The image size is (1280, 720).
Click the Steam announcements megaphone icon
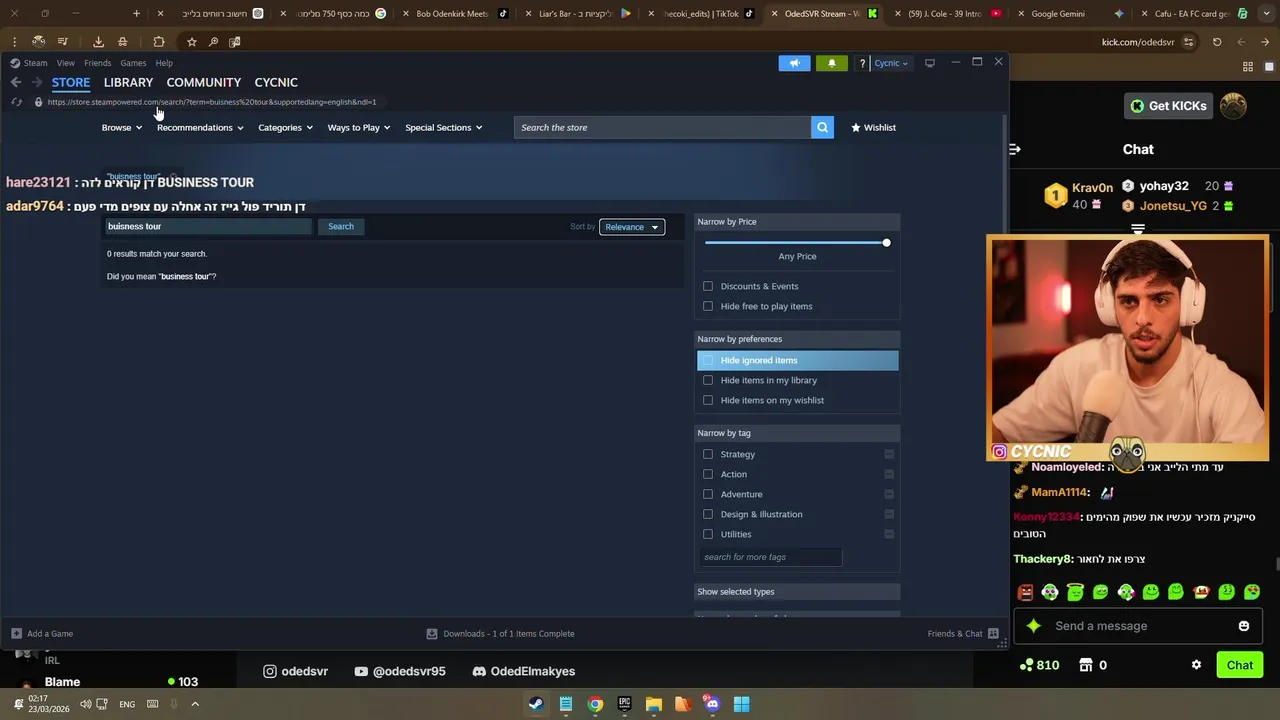(795, 63)
